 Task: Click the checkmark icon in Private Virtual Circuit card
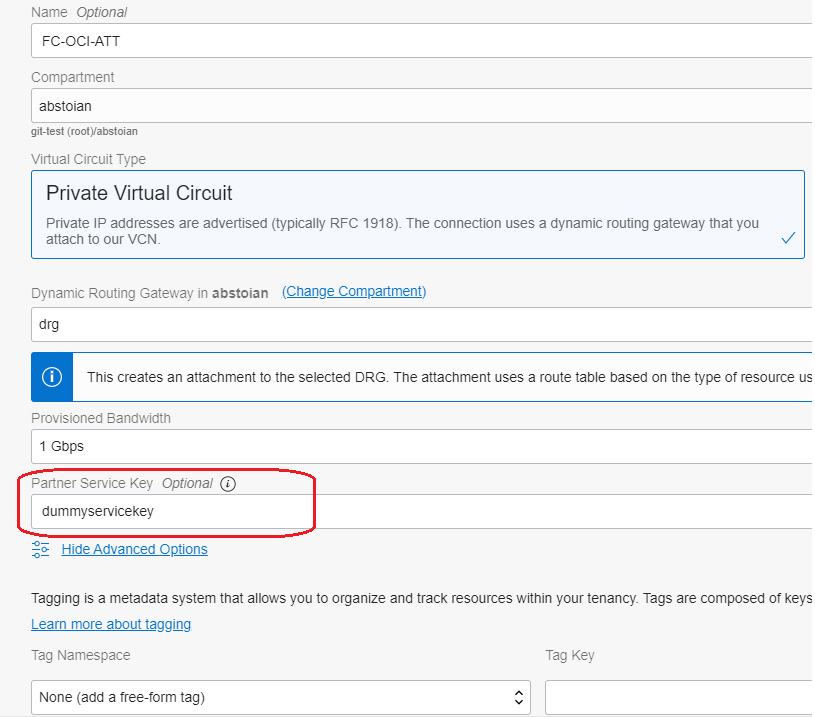pos(788,238)
